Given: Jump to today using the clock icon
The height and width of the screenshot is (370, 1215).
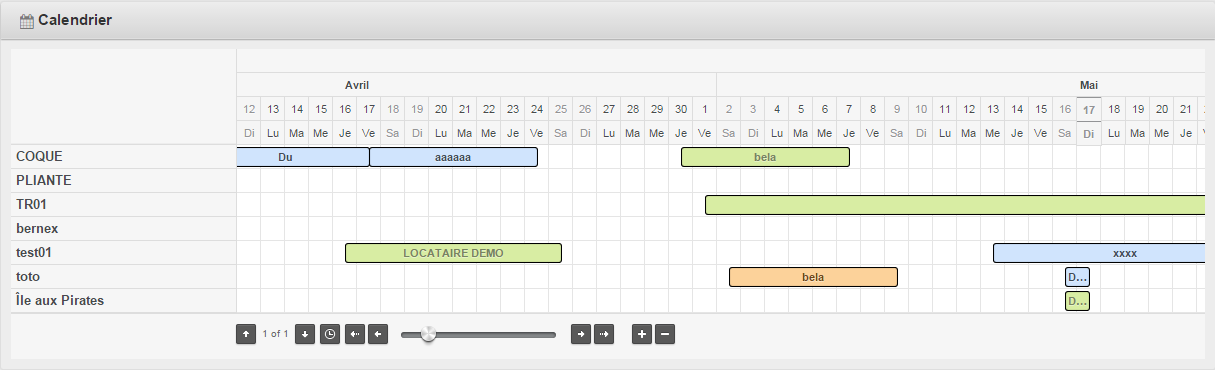Looking at the screenshot, I should point(330,334).
